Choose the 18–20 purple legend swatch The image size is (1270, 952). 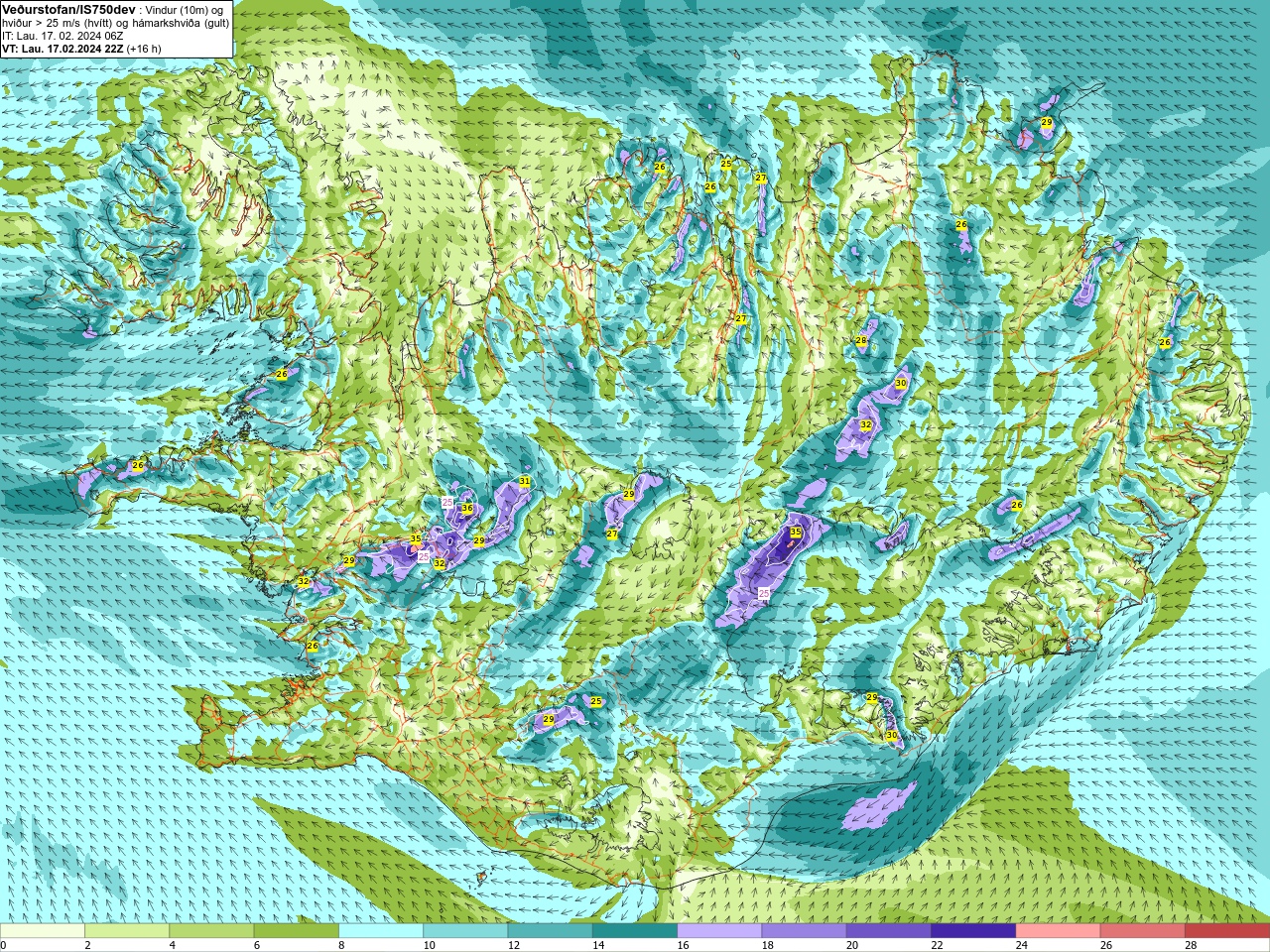point(805,931)
